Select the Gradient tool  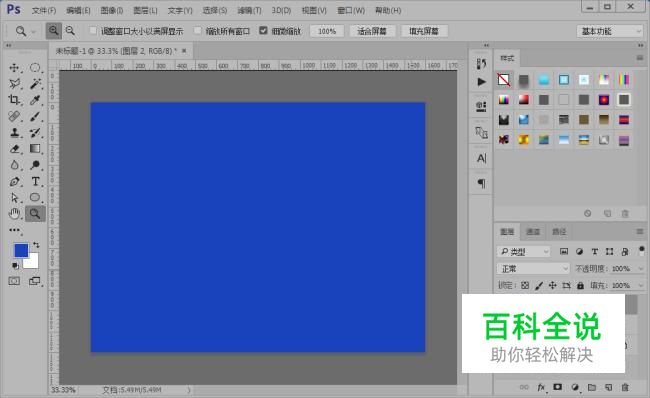[35, 148]
